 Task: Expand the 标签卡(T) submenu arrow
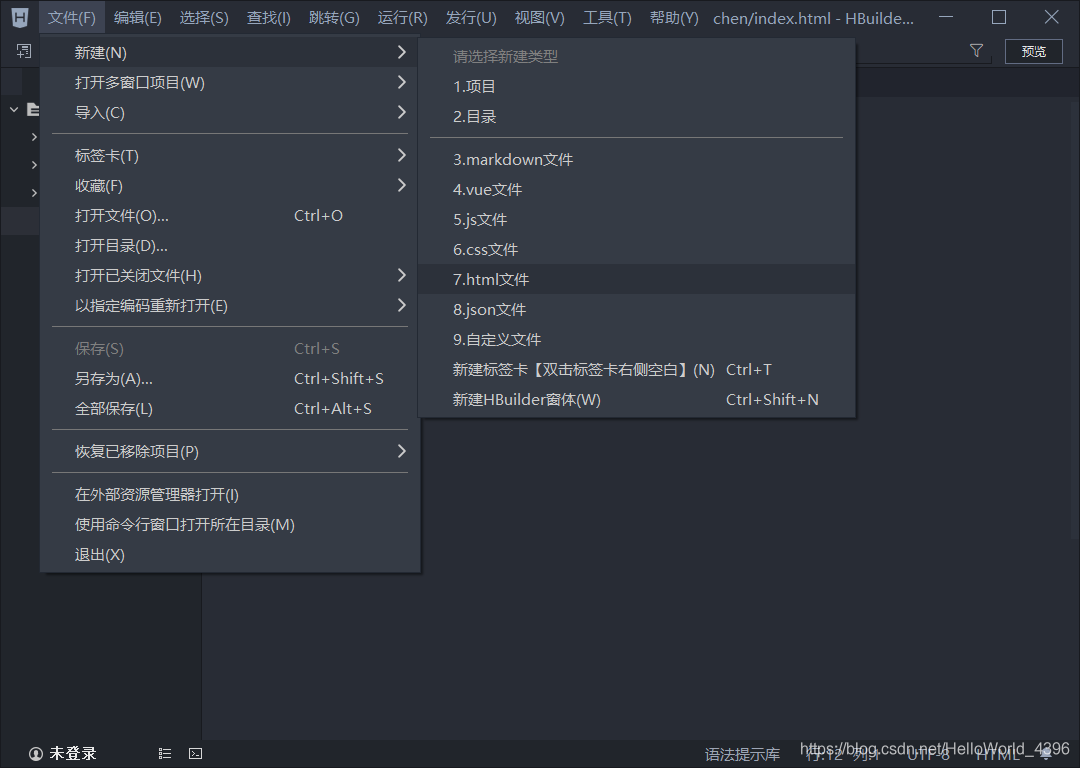pos(402,156)
